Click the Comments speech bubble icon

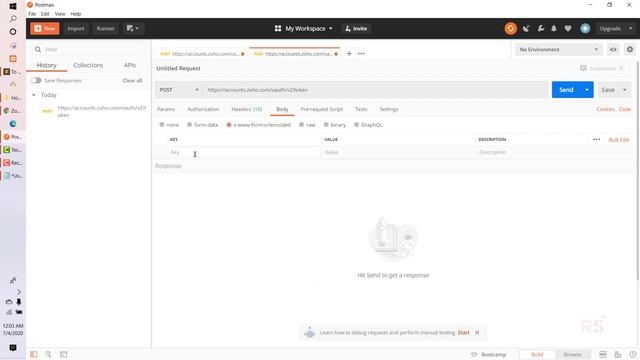click(x=583, y=68)
